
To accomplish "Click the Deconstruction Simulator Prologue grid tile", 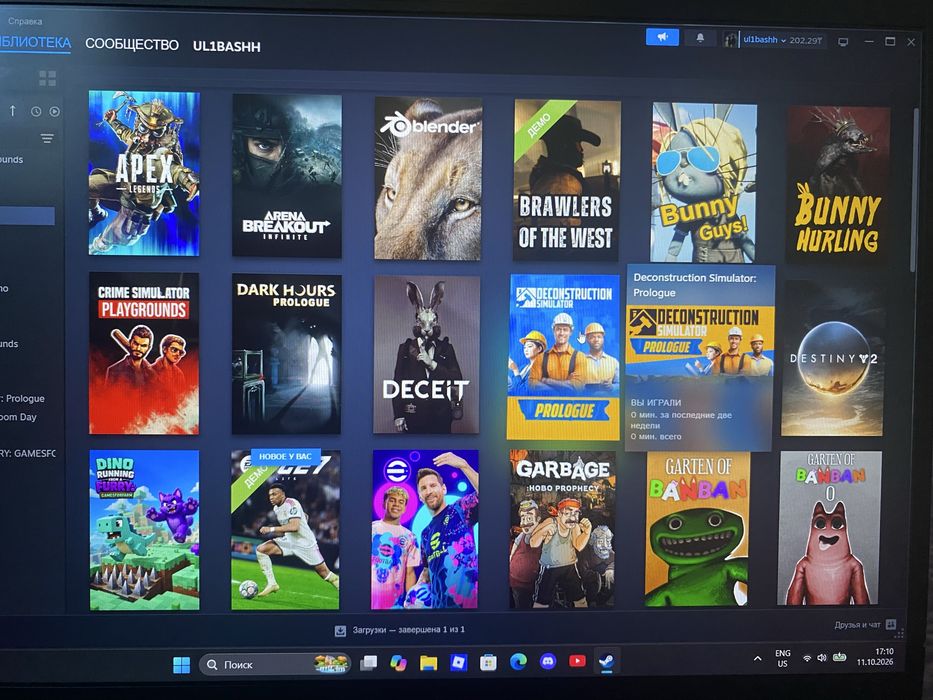I will pos(563,357).
